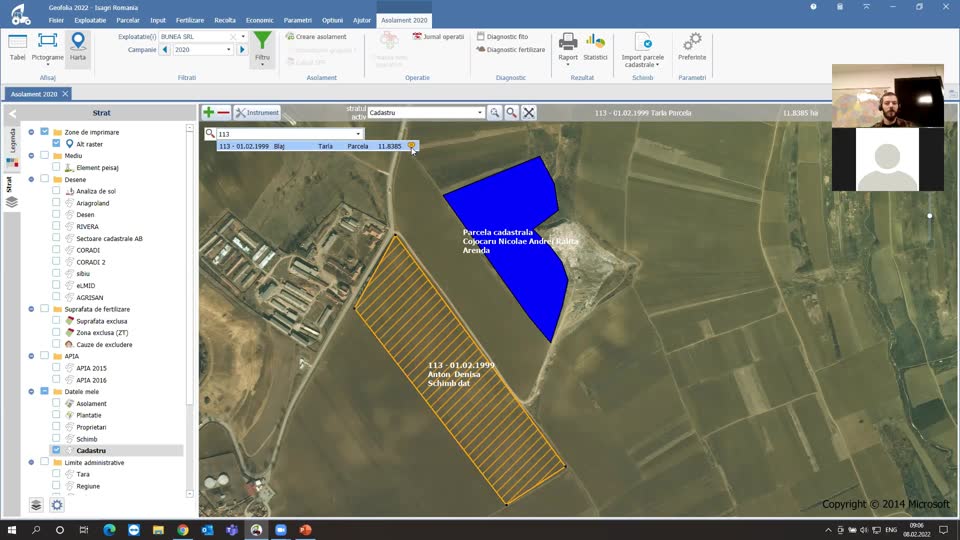
Task: Collapse the Zone de imprimare group
Action: coord(31,132)
